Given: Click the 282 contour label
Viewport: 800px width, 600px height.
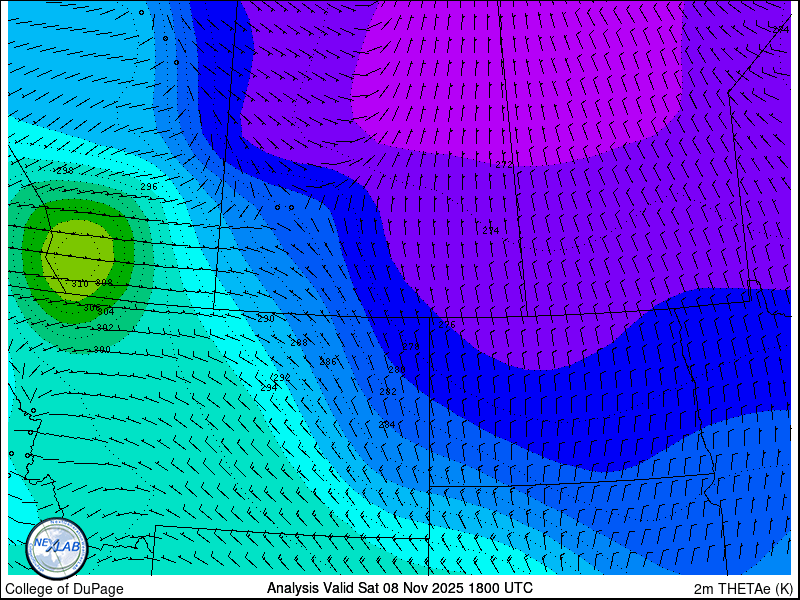Looking at the screenshot, I should click(388, 392).
